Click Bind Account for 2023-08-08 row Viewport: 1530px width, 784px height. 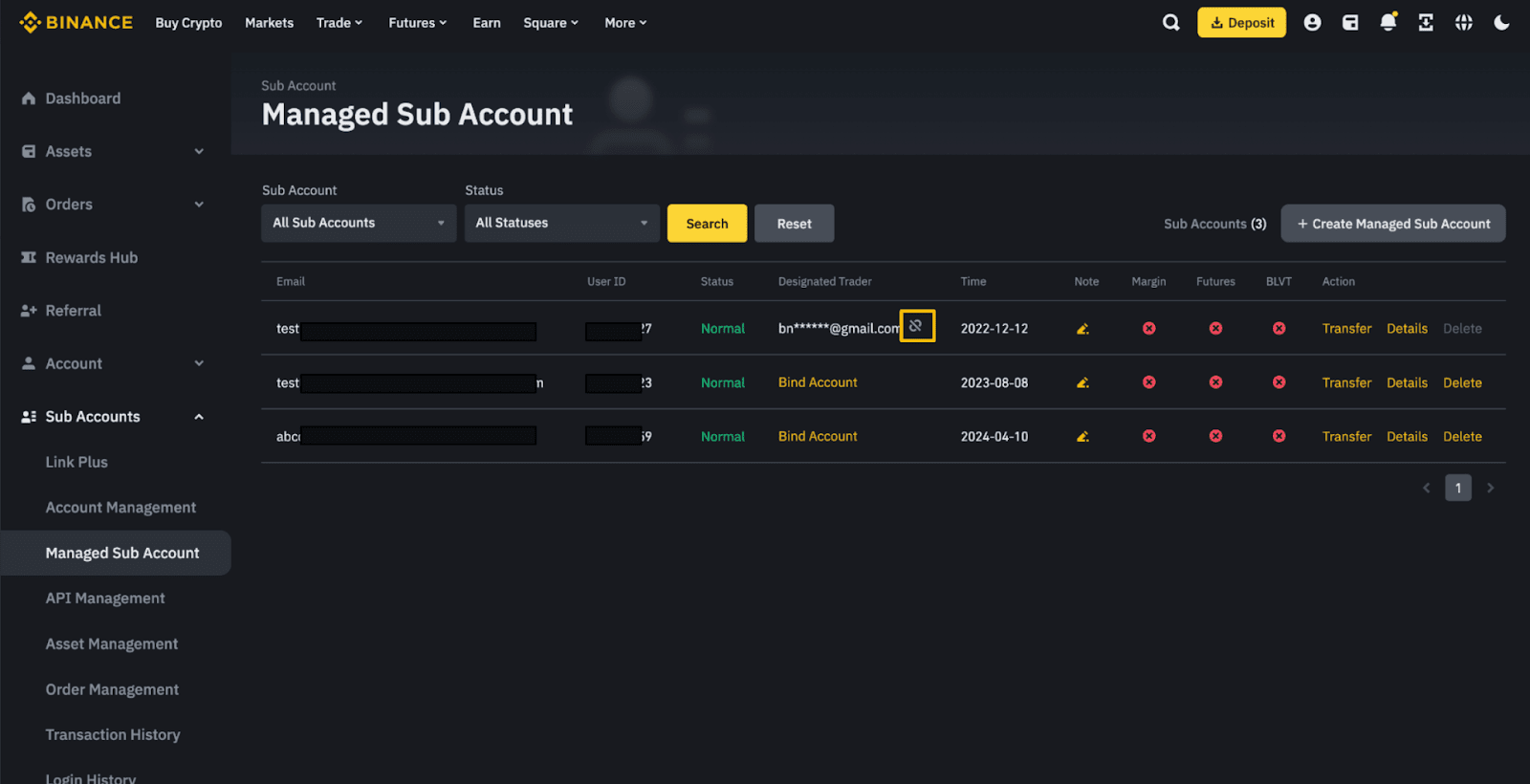[818, 382]
